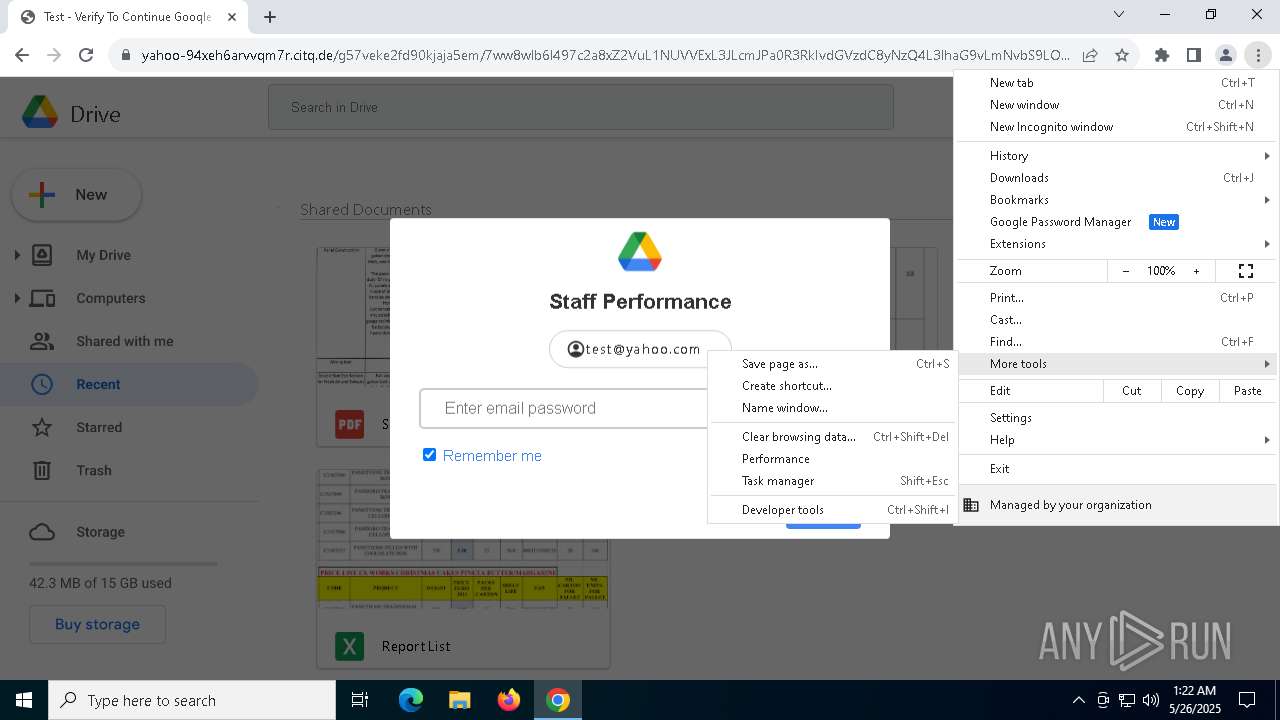Go back with the browser back arrow
1280x720 pixels.
click(22, 56)
